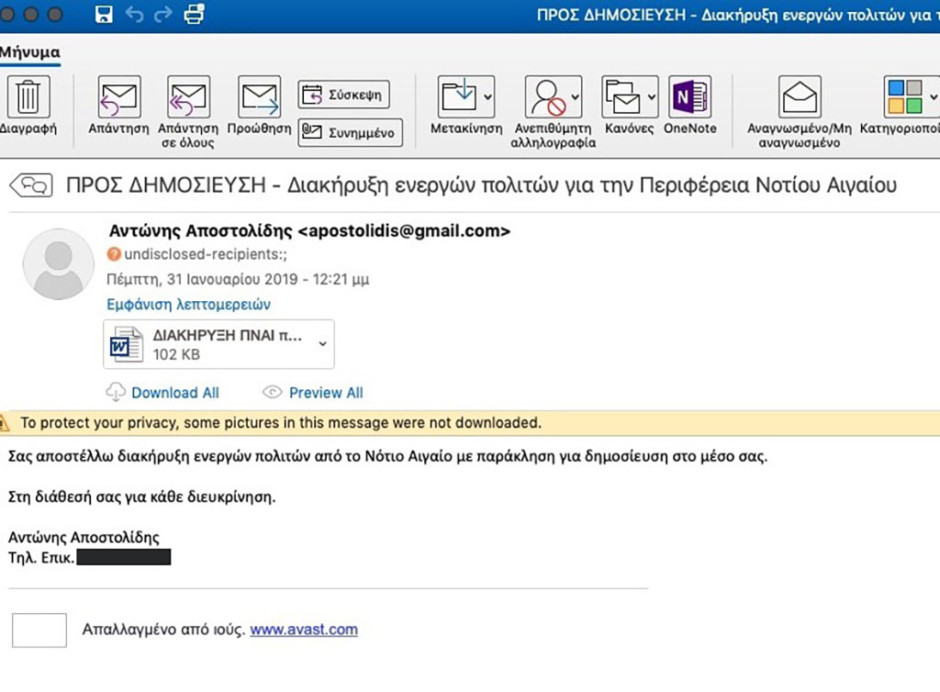
Task: Expand Ανεπιθύμητη αλληλογραφία dropdown arrow
Action: (x=575, y=97)
